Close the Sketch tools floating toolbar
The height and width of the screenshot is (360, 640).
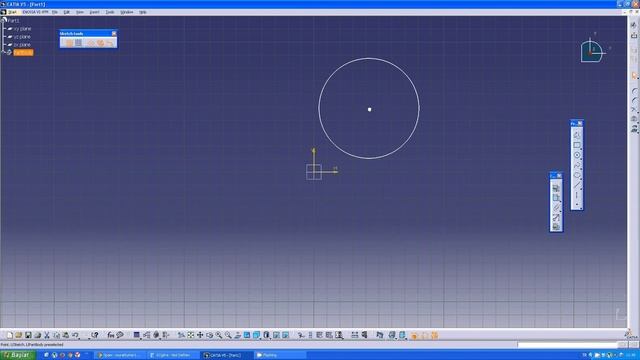click(114, 33)
